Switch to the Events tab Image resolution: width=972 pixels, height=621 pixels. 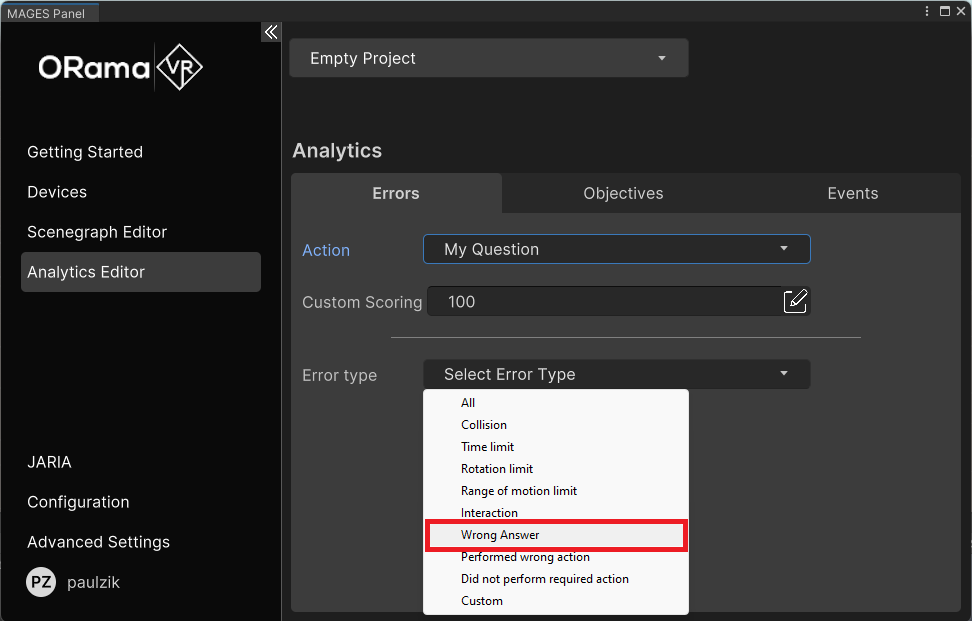852,193
